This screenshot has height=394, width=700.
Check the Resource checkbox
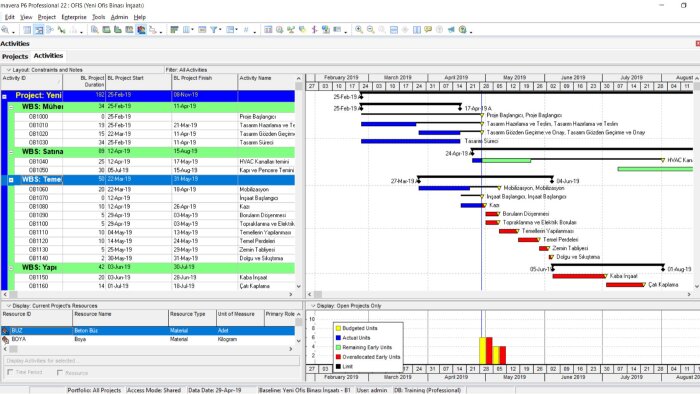(x=60, y=373)
